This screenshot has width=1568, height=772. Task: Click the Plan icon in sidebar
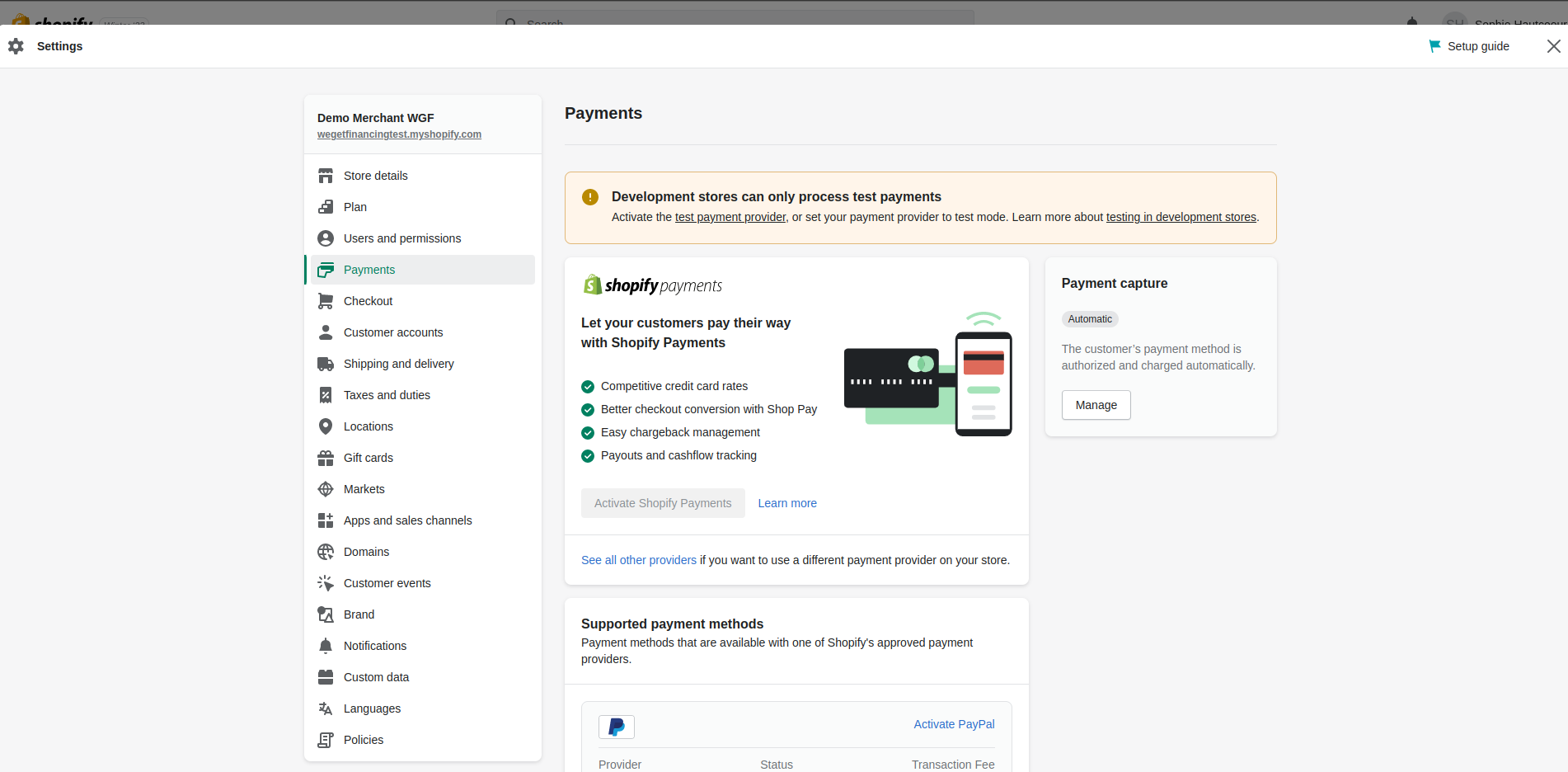(x=326, y=207)
